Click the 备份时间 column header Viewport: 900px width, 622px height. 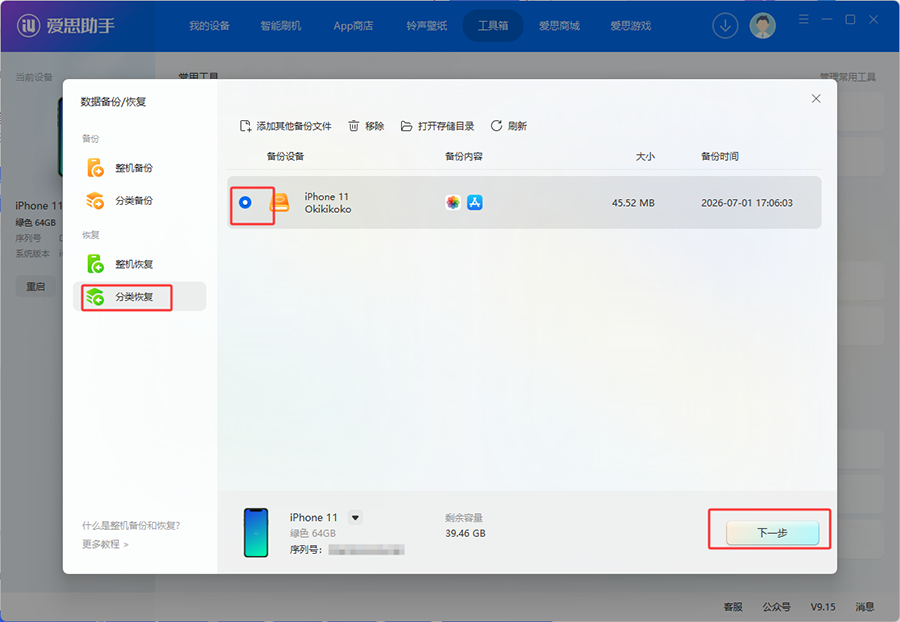[x=720, y=156]
